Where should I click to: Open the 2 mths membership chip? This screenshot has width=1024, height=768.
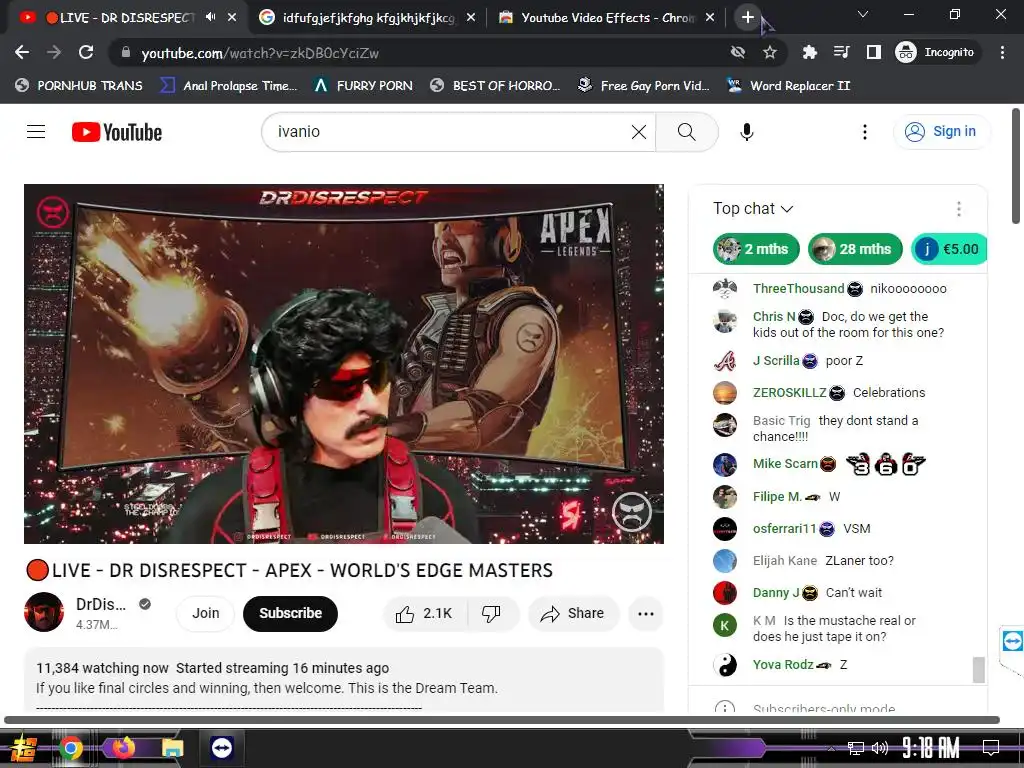pyautogui.click(x=756, y=249)
